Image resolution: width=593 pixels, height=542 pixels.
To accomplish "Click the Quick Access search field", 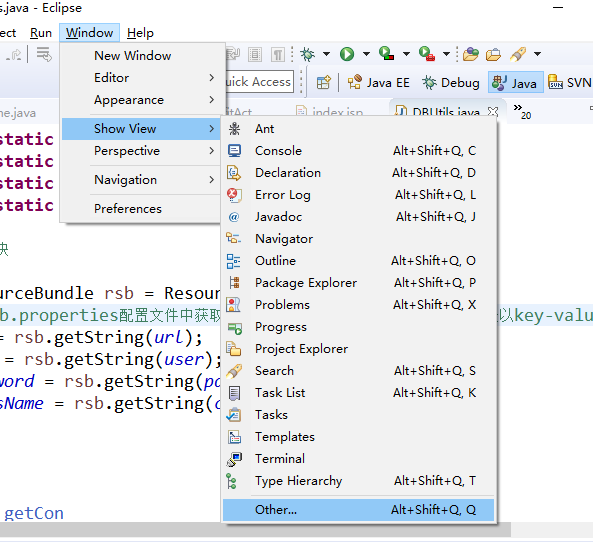I will [x=259, y=82].
